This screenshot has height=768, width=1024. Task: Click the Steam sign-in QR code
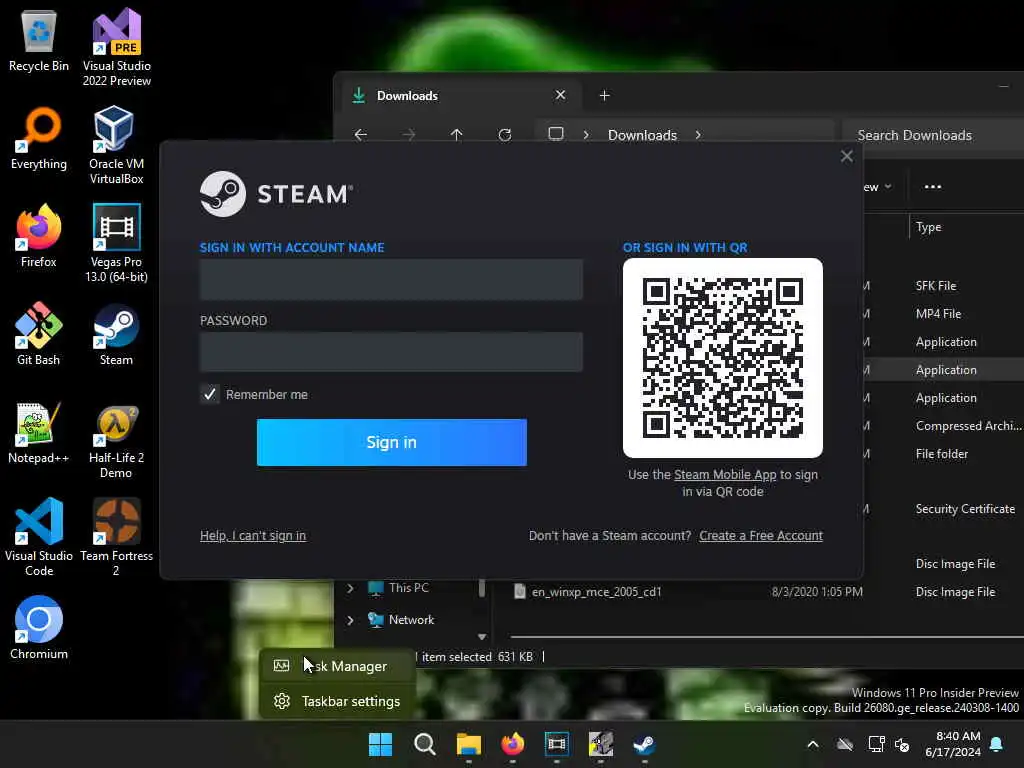tap(723, 358)
